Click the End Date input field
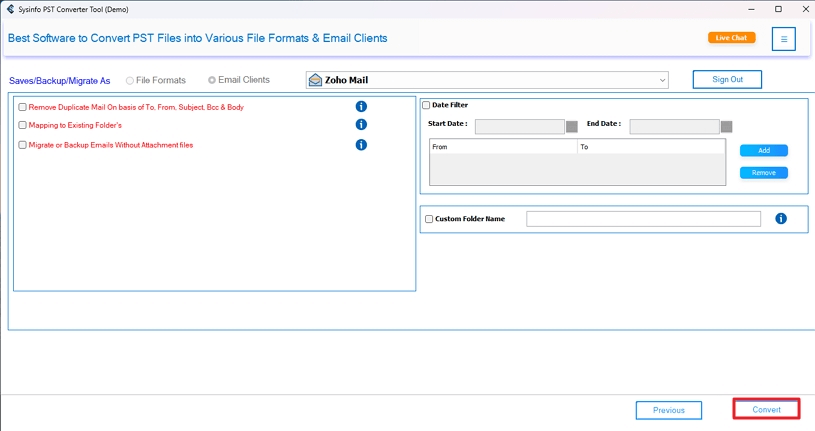The width and height of the screenshot is (815, 431). tap(674, 127)
